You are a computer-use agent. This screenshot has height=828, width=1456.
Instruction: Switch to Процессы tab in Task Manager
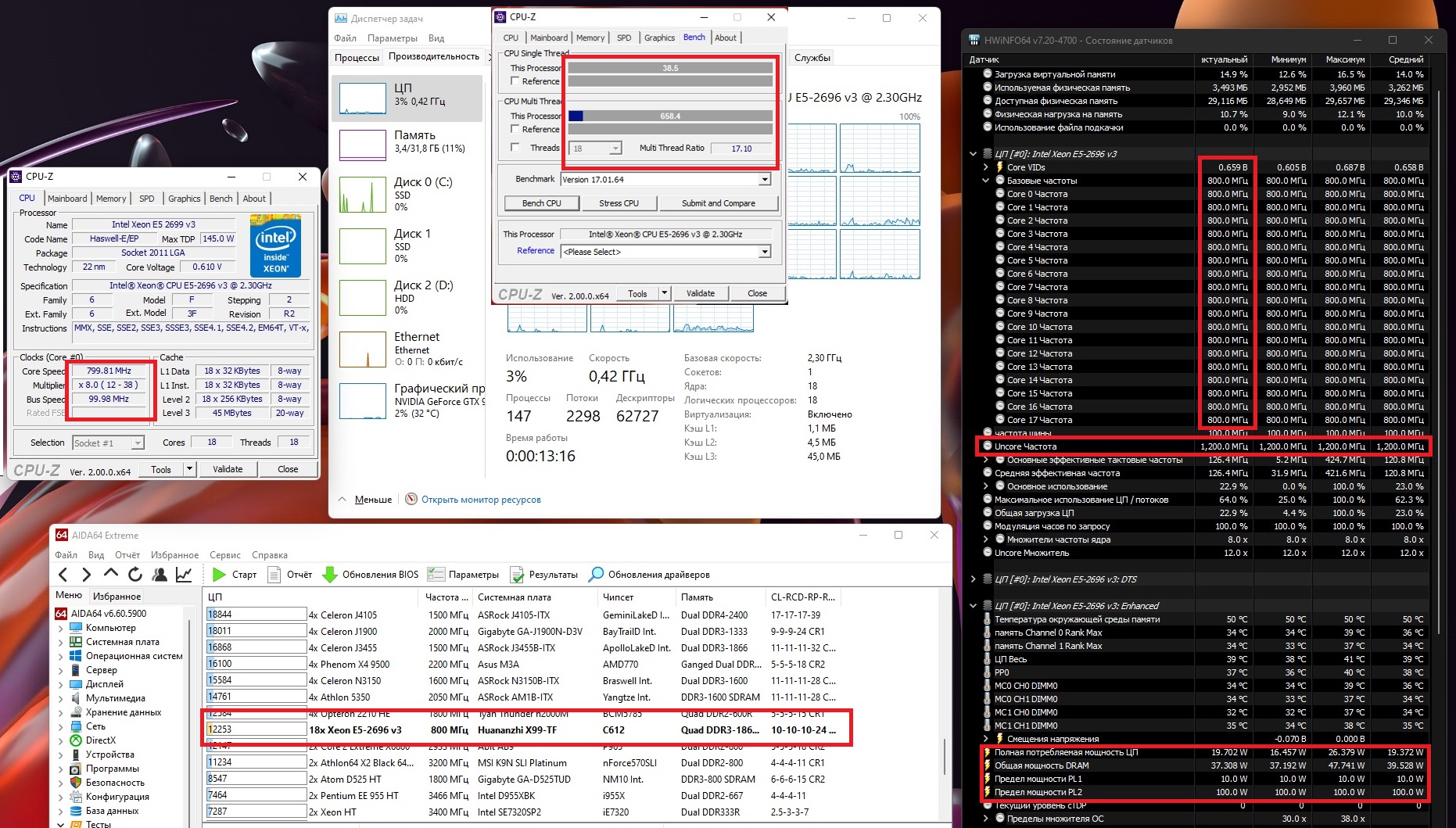(357, 57)
